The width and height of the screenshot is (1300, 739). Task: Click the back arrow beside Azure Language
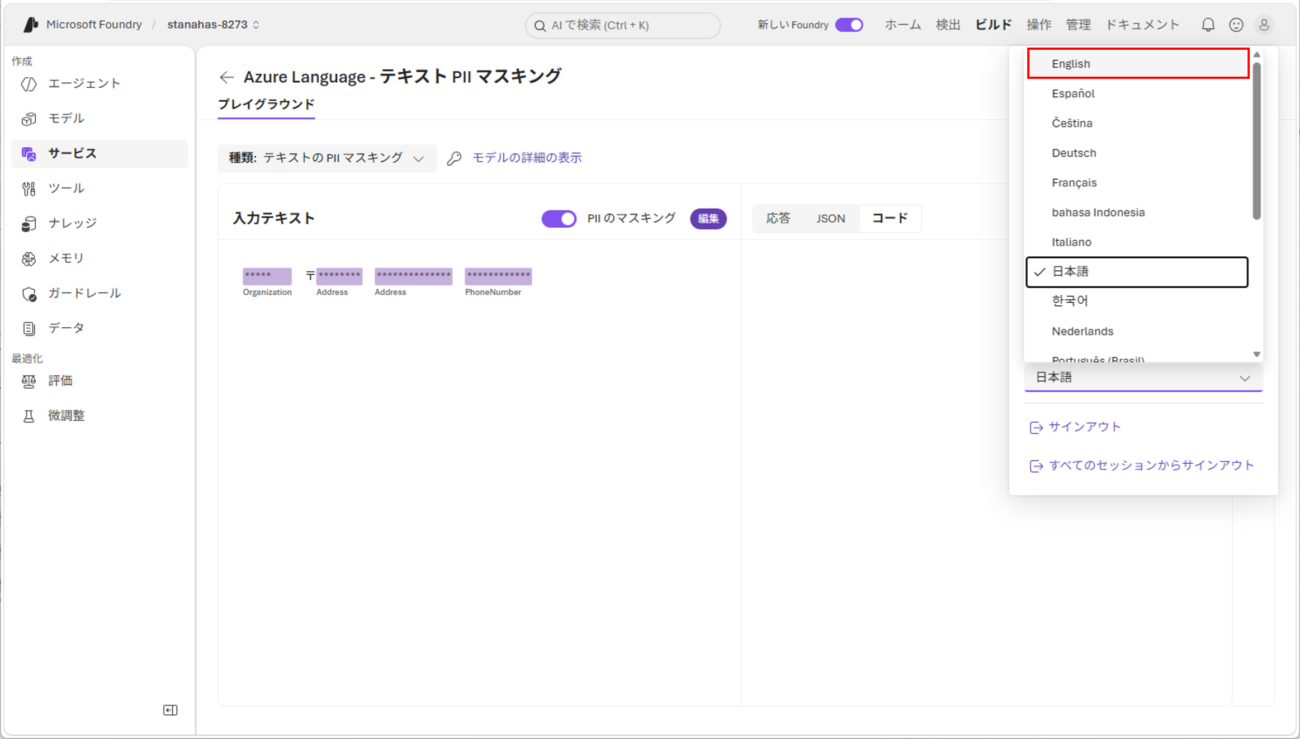227,77
